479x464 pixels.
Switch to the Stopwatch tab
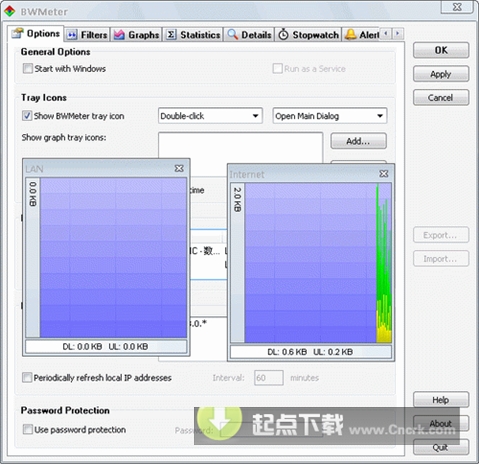pyautogui.click(x=308, y=35)
